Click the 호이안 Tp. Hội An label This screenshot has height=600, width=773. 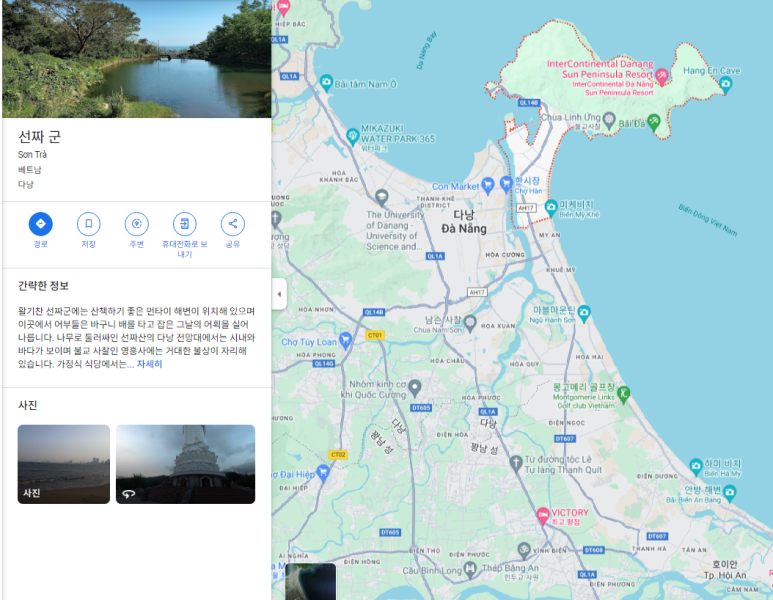coord(725,569)
